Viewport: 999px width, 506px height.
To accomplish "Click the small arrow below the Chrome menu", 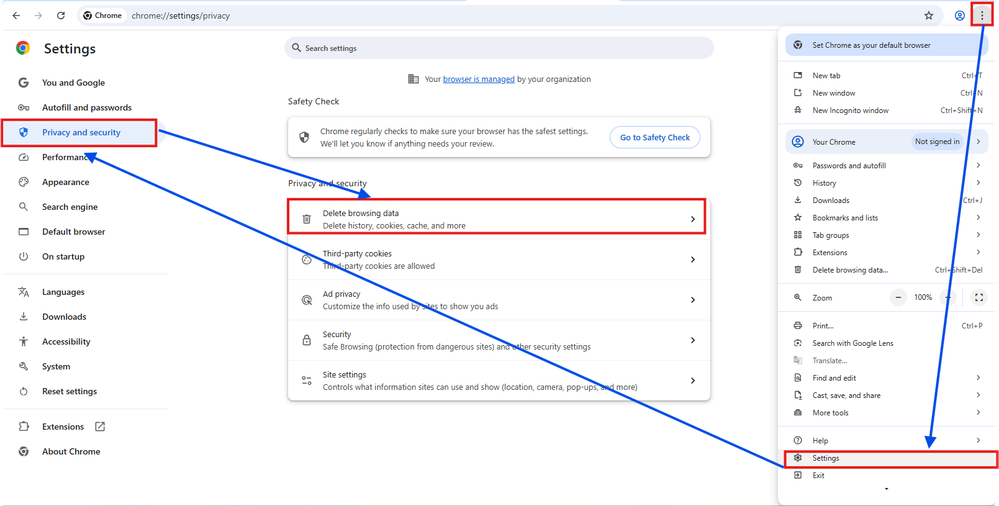I will click(x=887, y=489).
